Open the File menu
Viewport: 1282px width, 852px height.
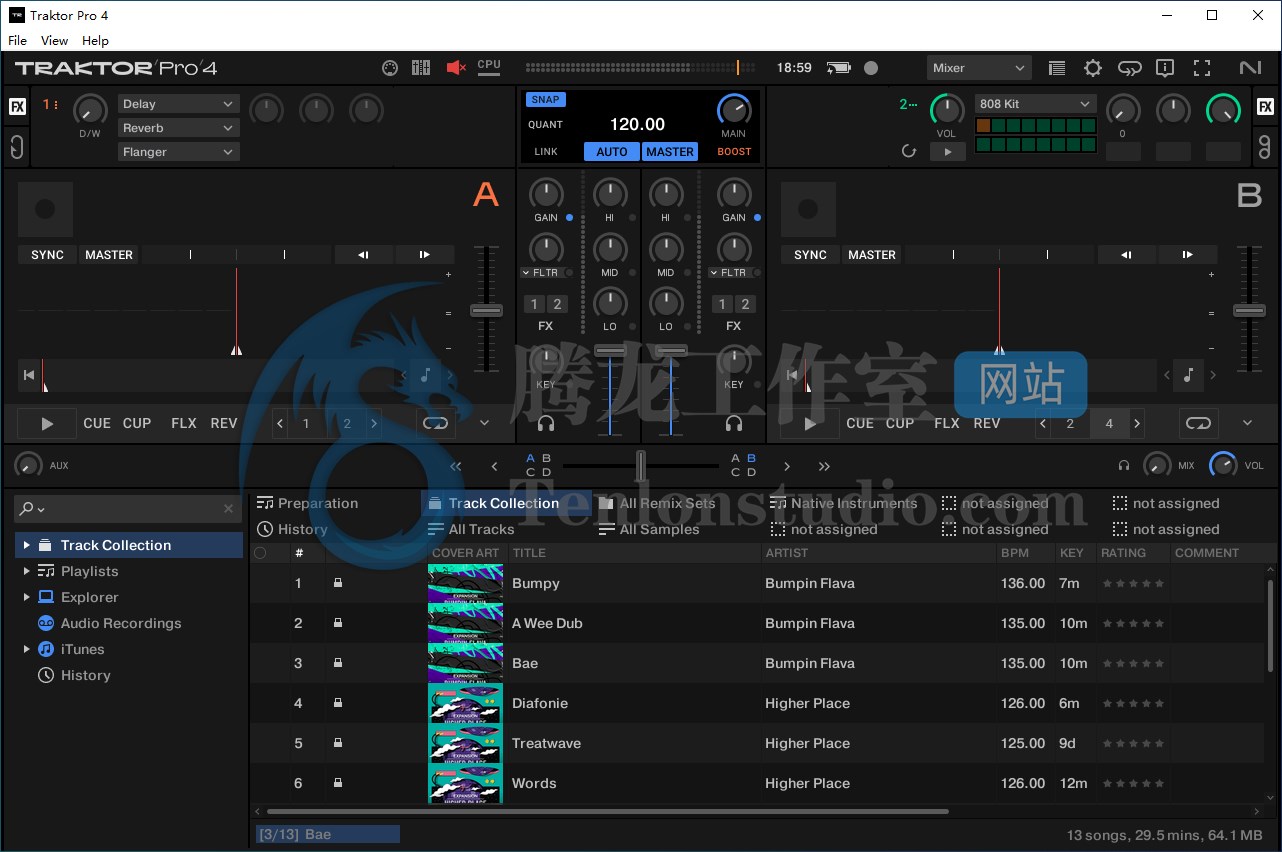17,41
